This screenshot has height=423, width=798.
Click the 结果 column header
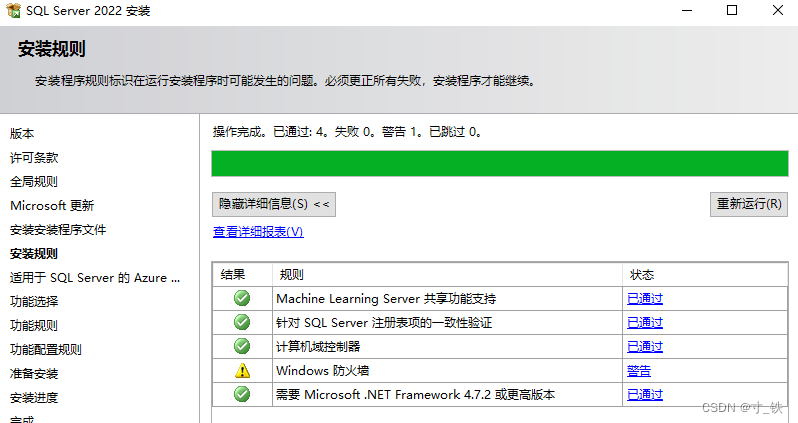pyautogui.click(x=243, y=275)
